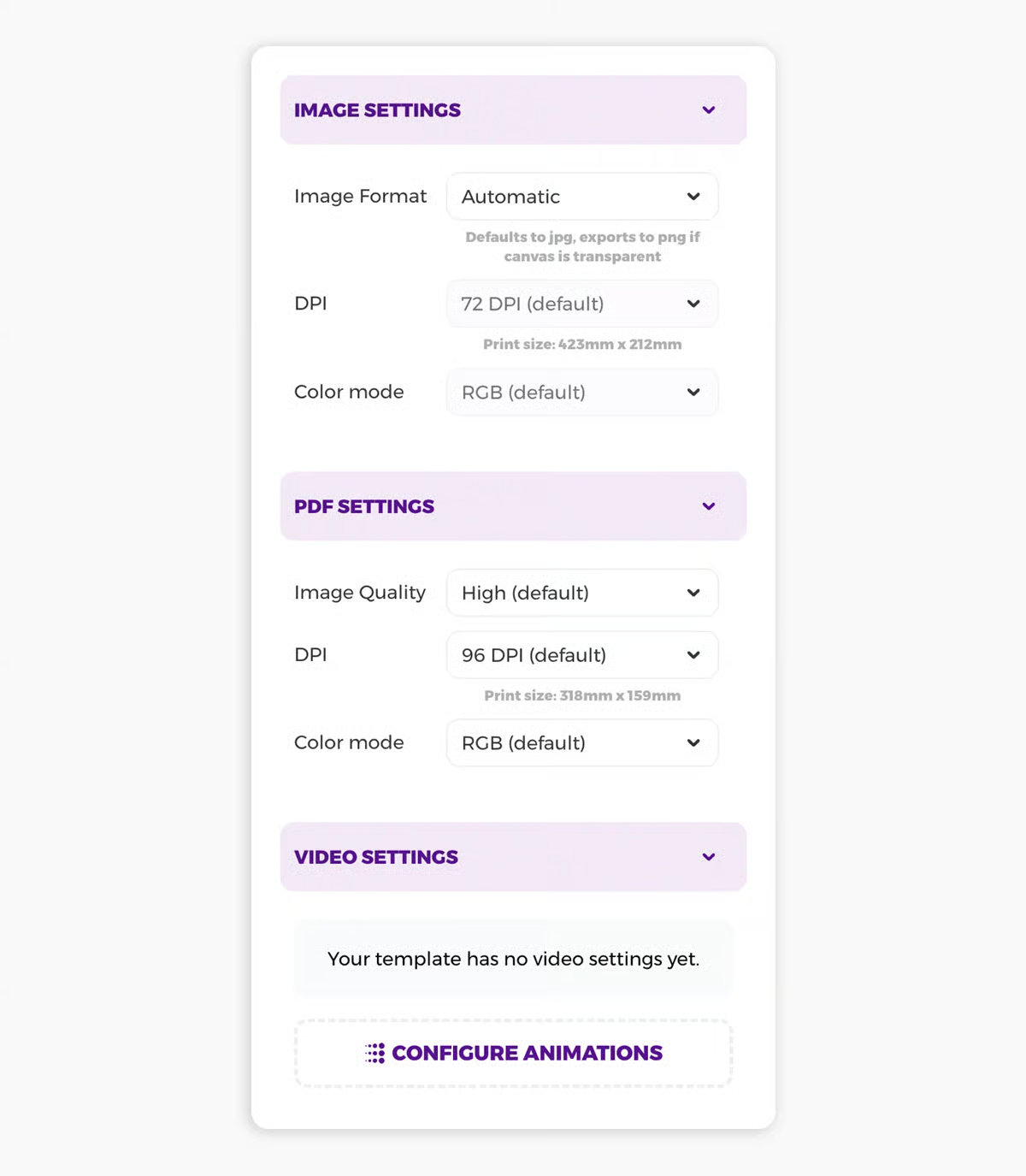This screenshot has height=1176, width=1026.
Task: Click the PDF Settings header title
Action: [x=364, y=506]
